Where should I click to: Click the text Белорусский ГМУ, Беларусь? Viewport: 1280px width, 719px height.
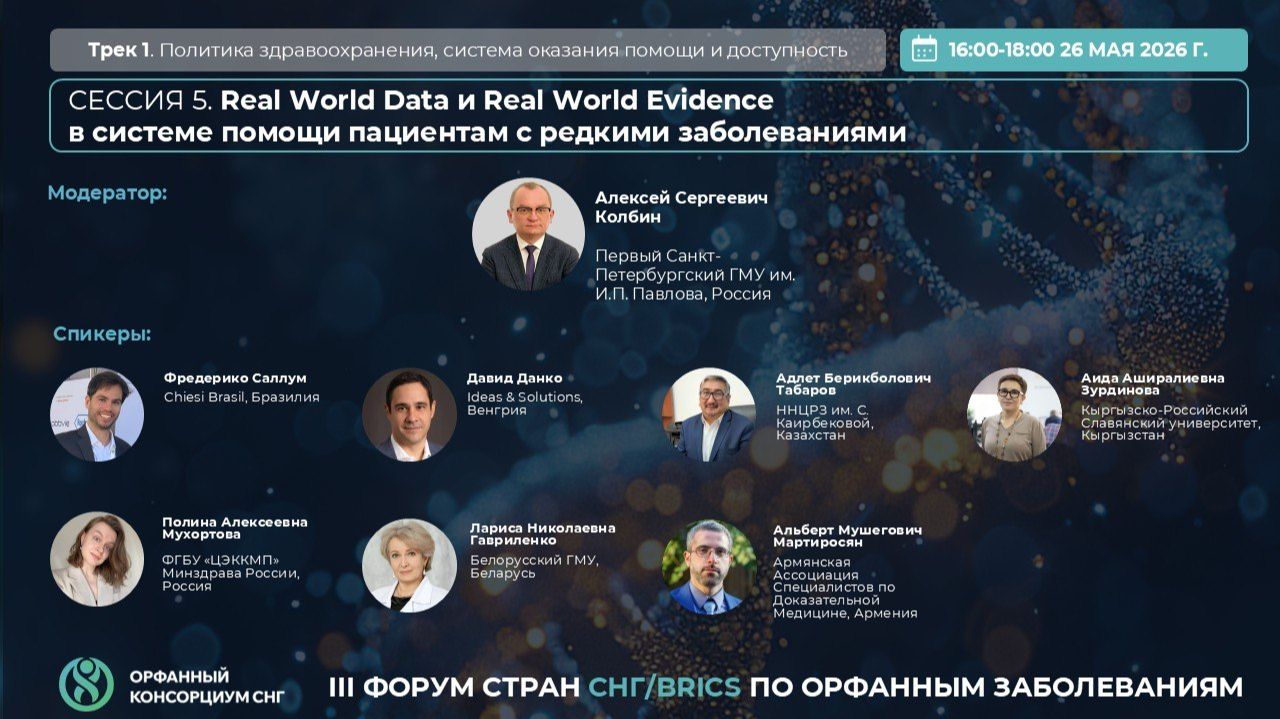534,566
